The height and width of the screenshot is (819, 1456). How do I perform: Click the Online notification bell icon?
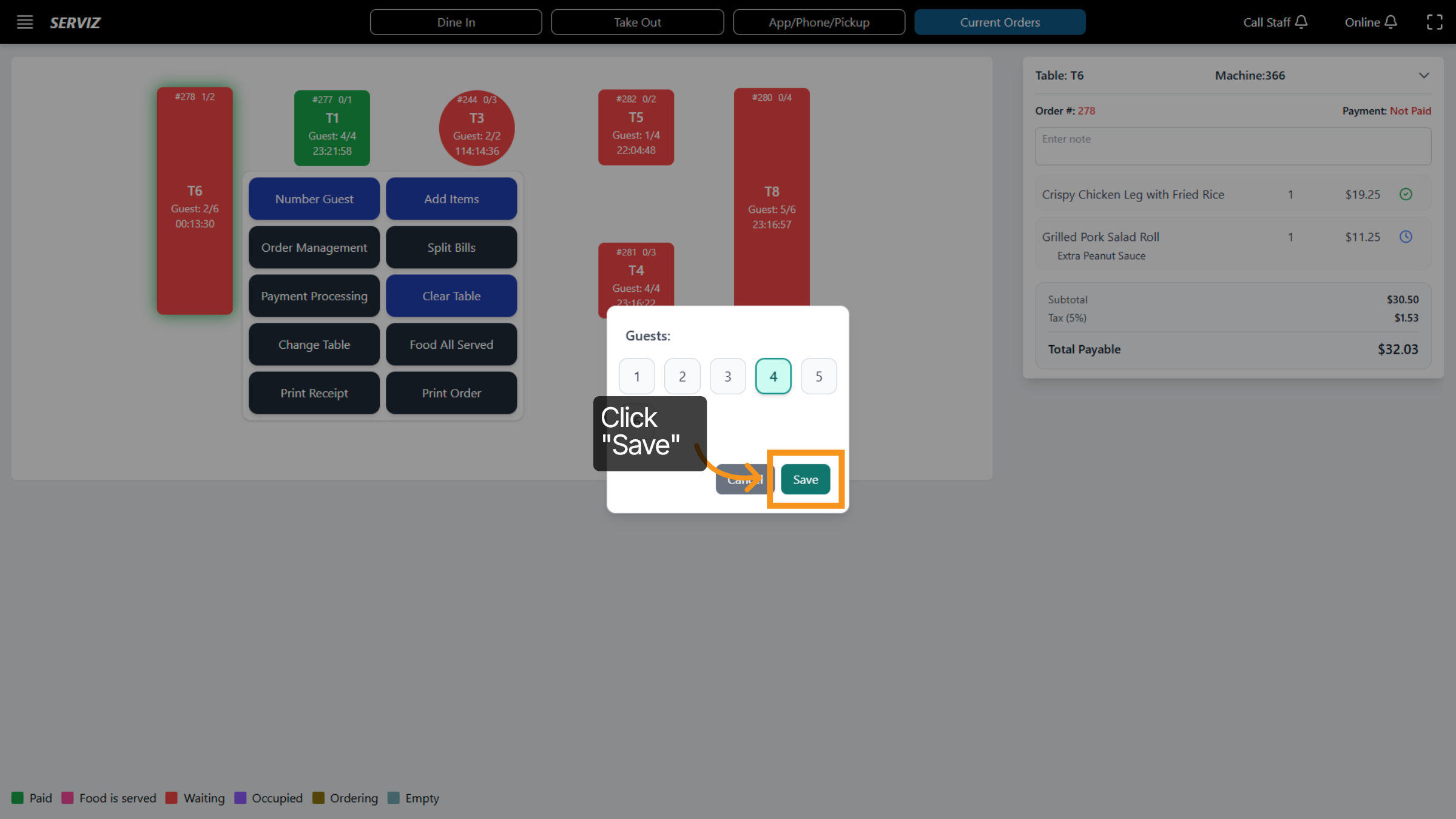click(1391, 22)
